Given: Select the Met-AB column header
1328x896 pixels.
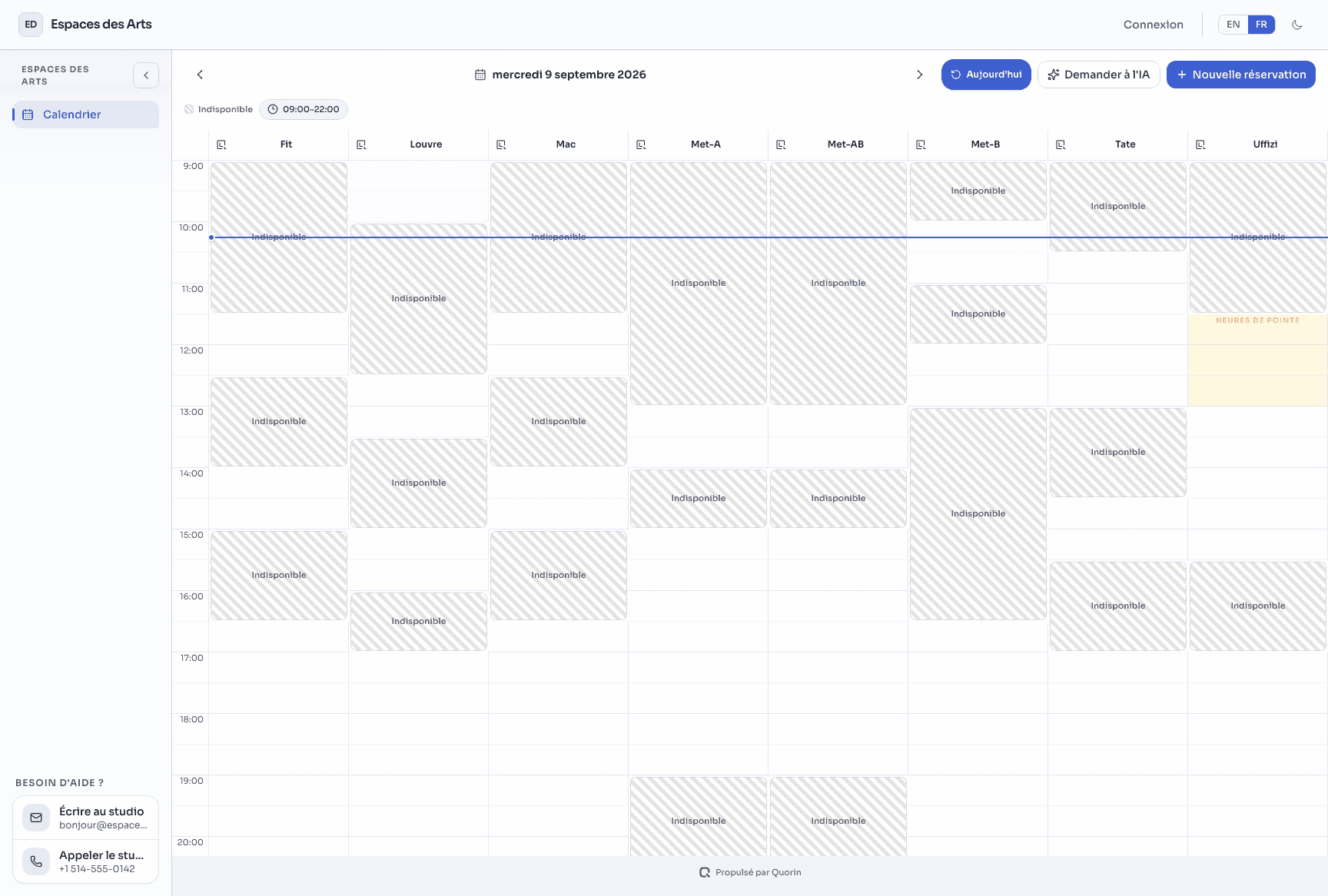Looking at the screenshot, I should 838,144.
